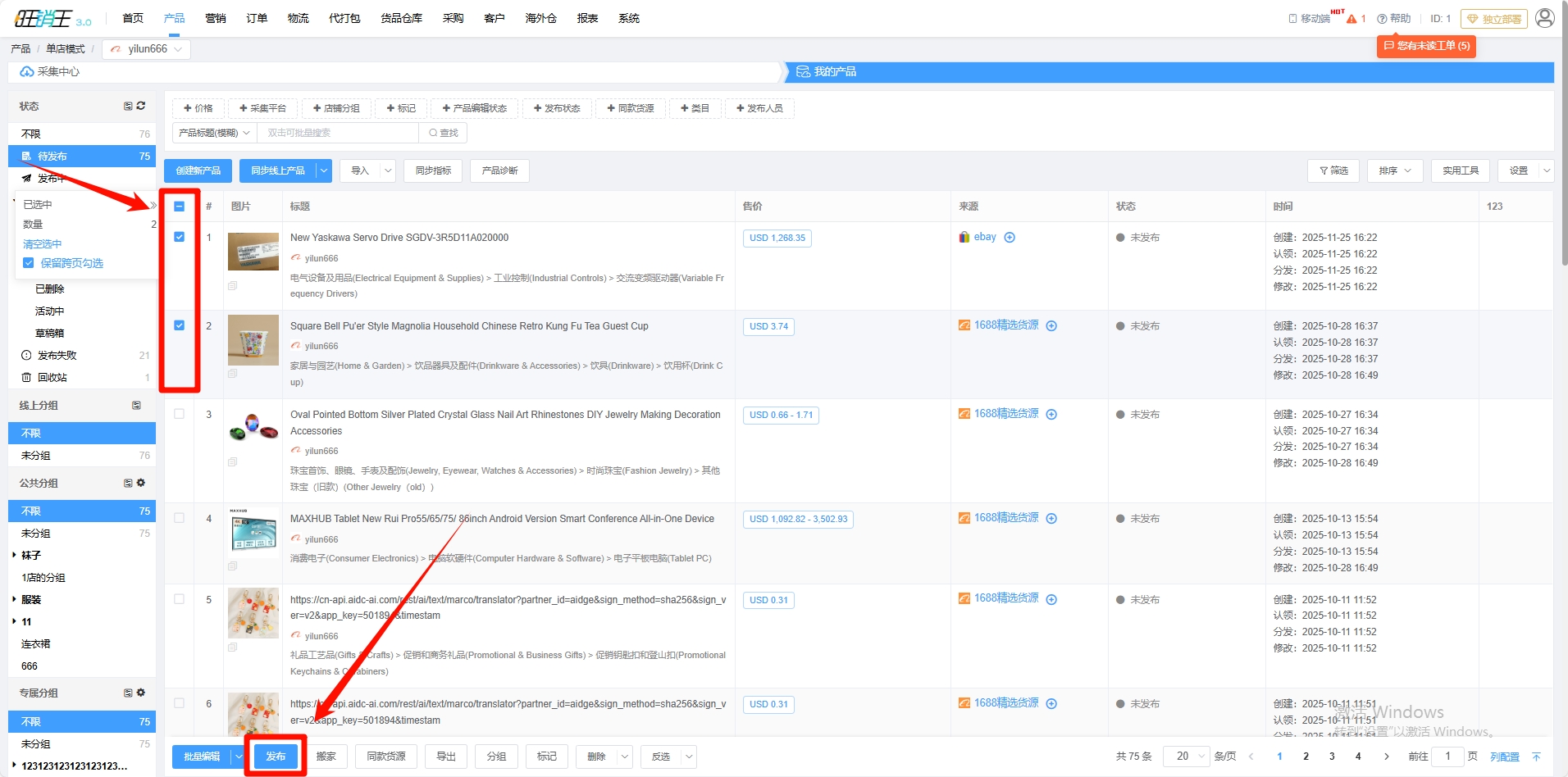The width and height of the screenshot is (1568, 777).
Task: Uncheck the Yaskawa Servo Drive row checkbox
Action: (180, 237)
